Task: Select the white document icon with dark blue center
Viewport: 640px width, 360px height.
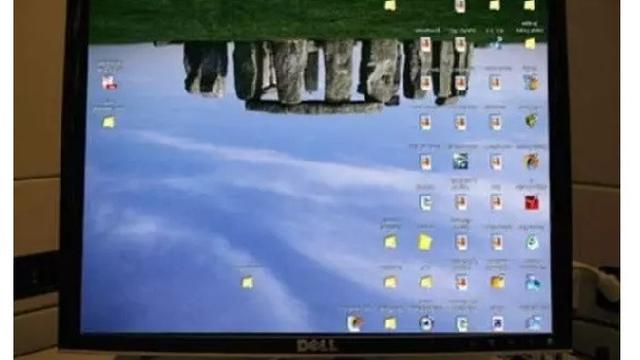Action: coord(498,324)
